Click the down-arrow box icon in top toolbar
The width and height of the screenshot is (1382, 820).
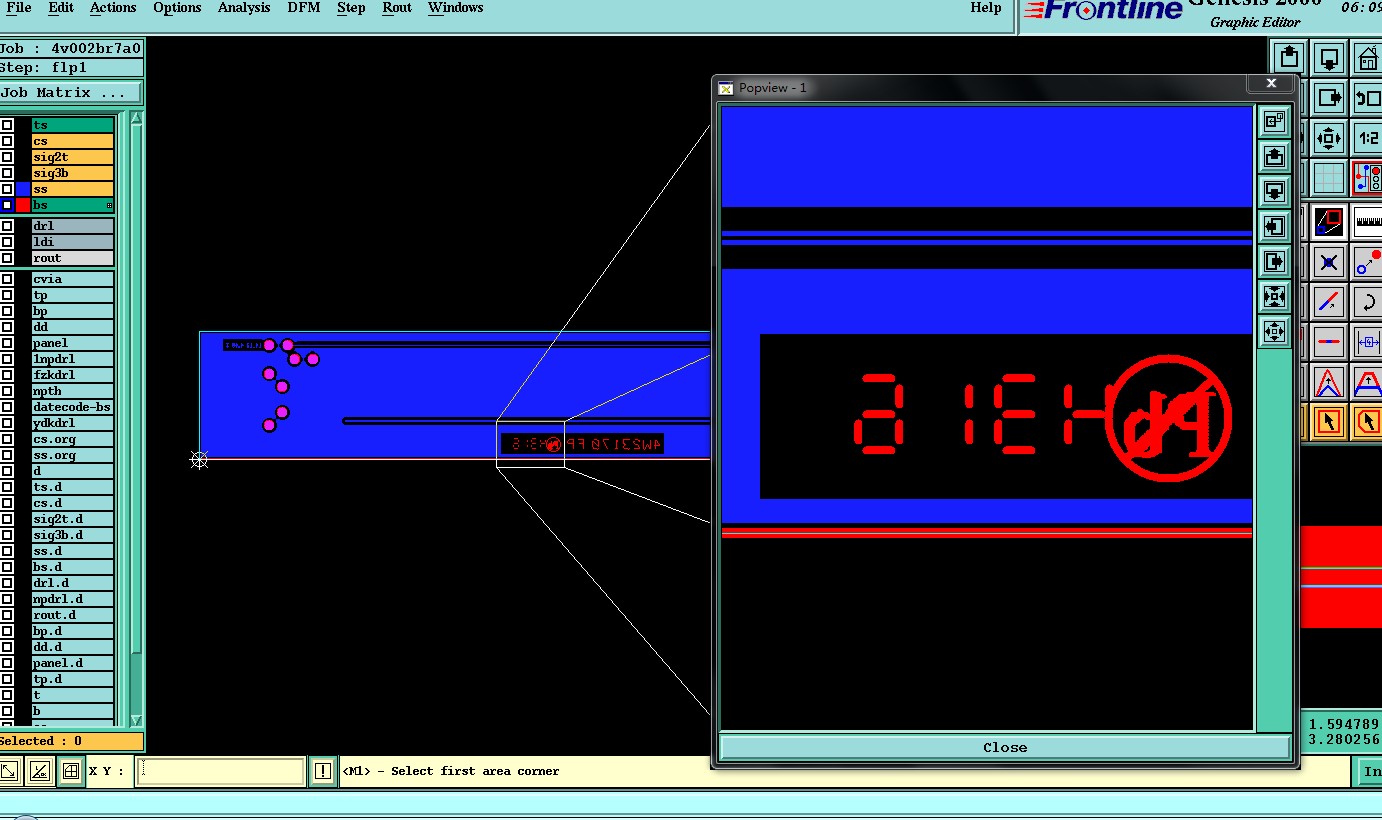pyautogui.click(x=1328, y=58)
